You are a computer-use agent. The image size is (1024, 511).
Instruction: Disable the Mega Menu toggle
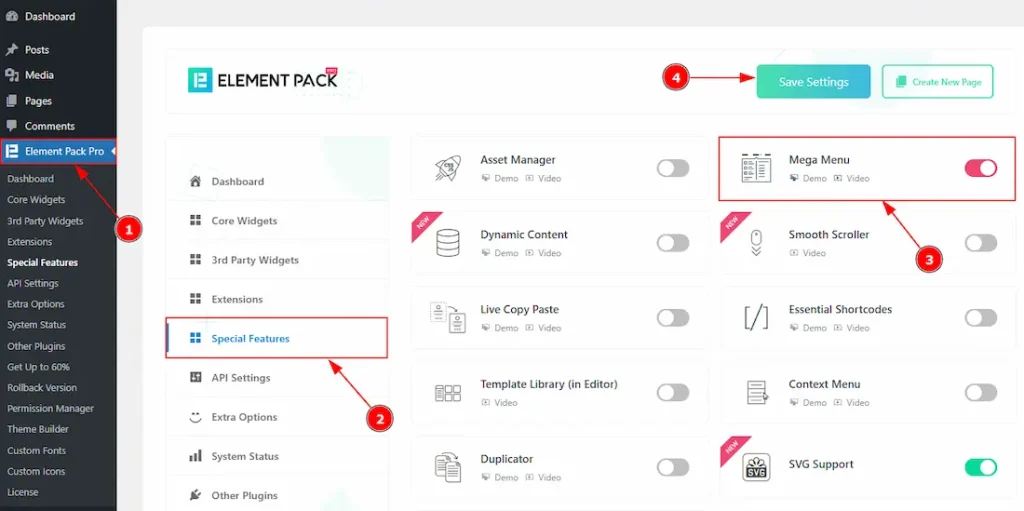(980, 168)
